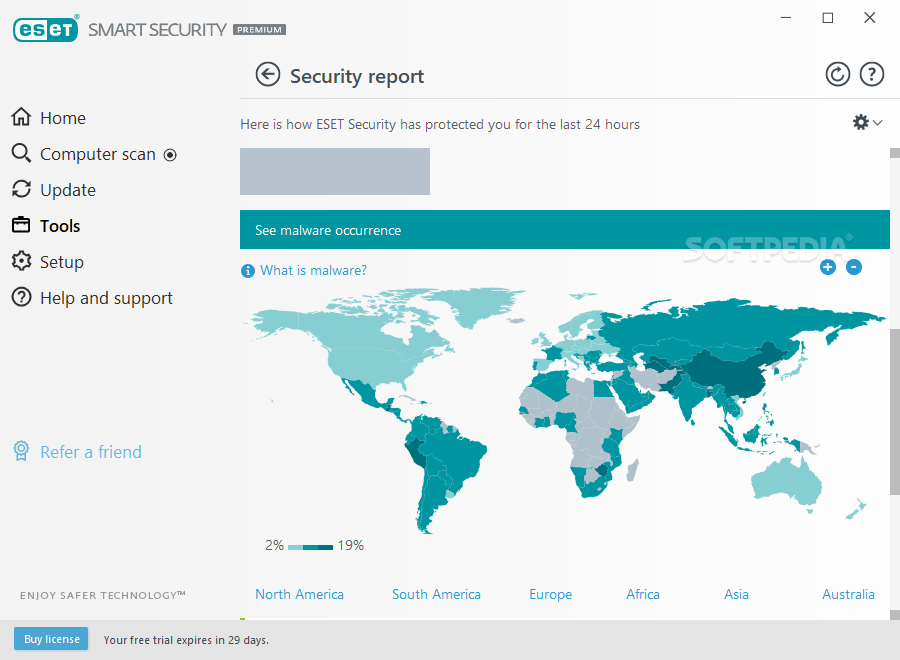Show Africa malware statistics
Viewport: 900px width, 660px height.
643,595
